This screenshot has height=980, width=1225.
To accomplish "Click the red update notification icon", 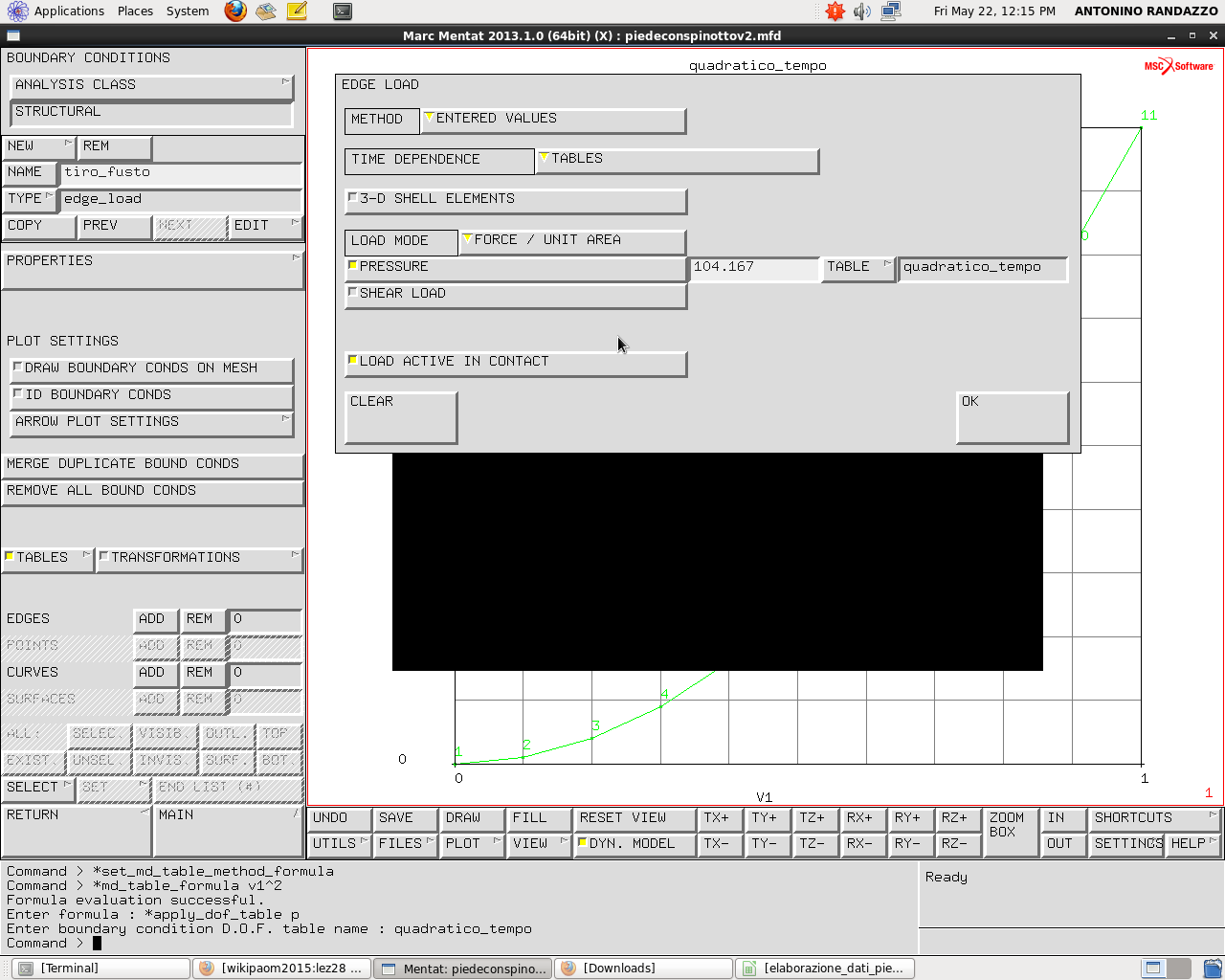I will pyautogui.click(x=835, y=11).
